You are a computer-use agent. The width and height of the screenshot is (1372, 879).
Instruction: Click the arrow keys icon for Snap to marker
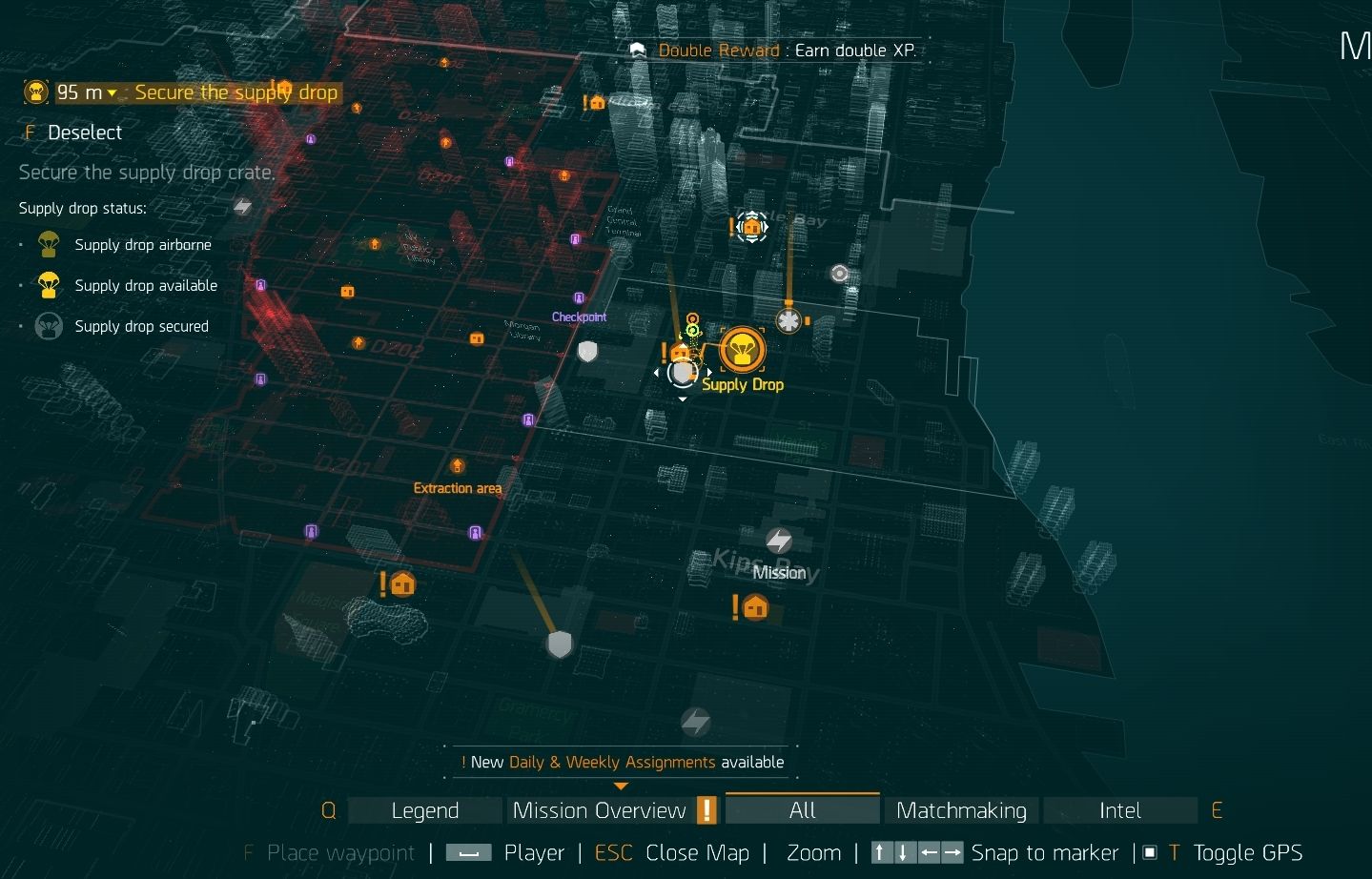click(x=917, y=852)
